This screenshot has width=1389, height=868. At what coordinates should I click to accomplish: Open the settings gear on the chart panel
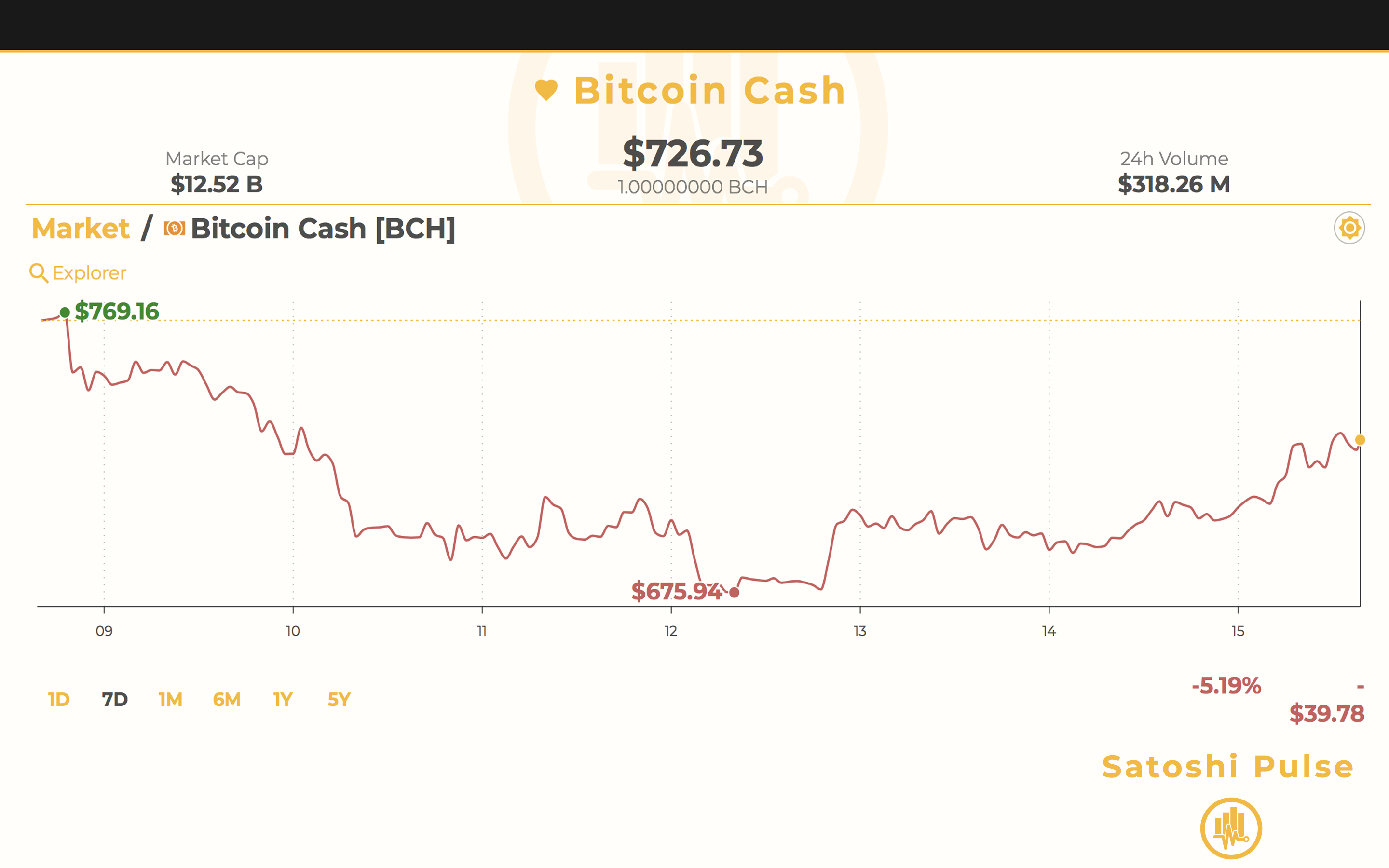pyautogui.click(x=1350, y=227)
